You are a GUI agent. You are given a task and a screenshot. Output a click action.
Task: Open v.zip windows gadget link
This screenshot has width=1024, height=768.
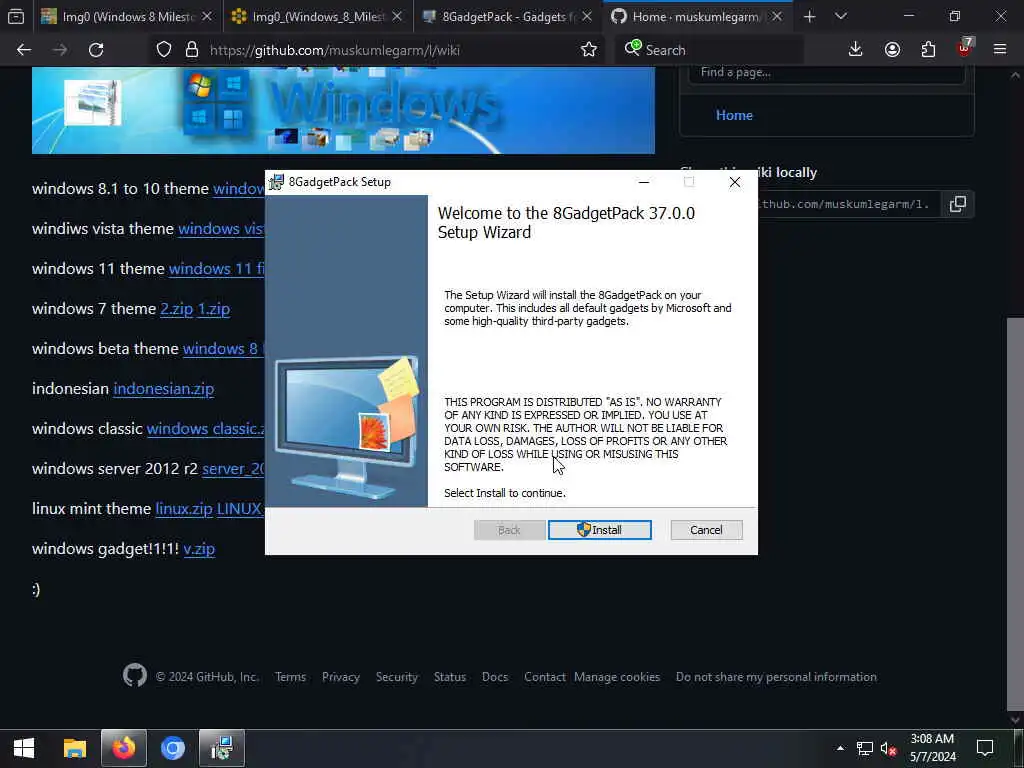[199, 549]
